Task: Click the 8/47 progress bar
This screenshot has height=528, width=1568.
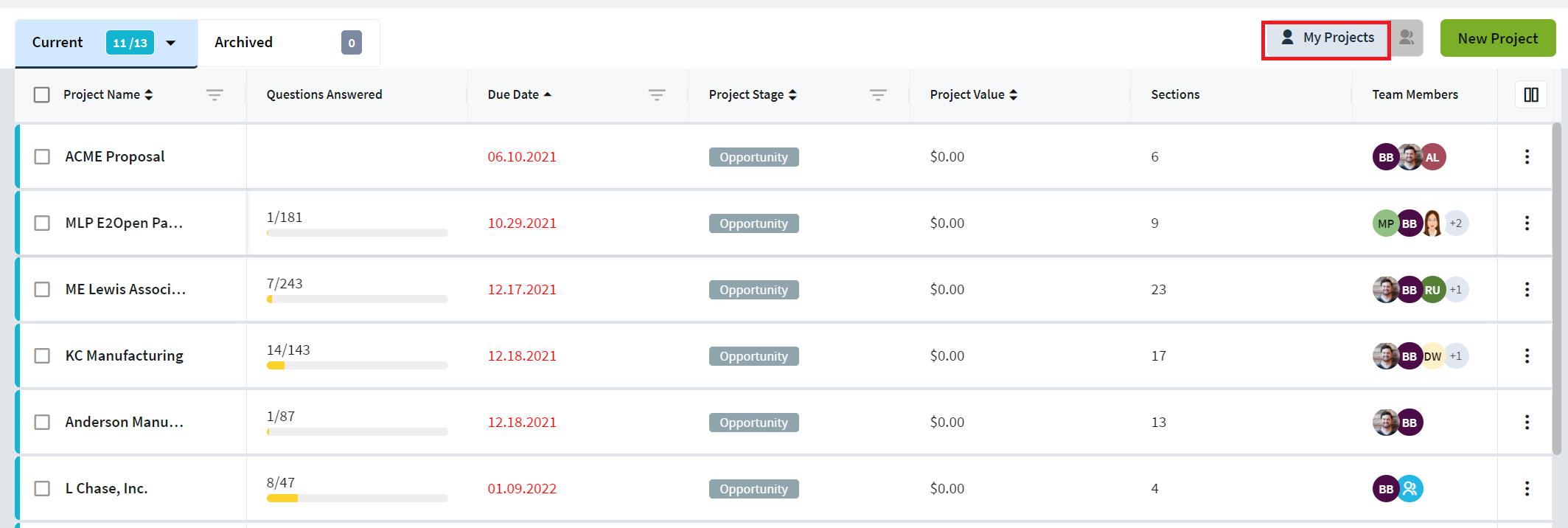Action: [358, 499]
